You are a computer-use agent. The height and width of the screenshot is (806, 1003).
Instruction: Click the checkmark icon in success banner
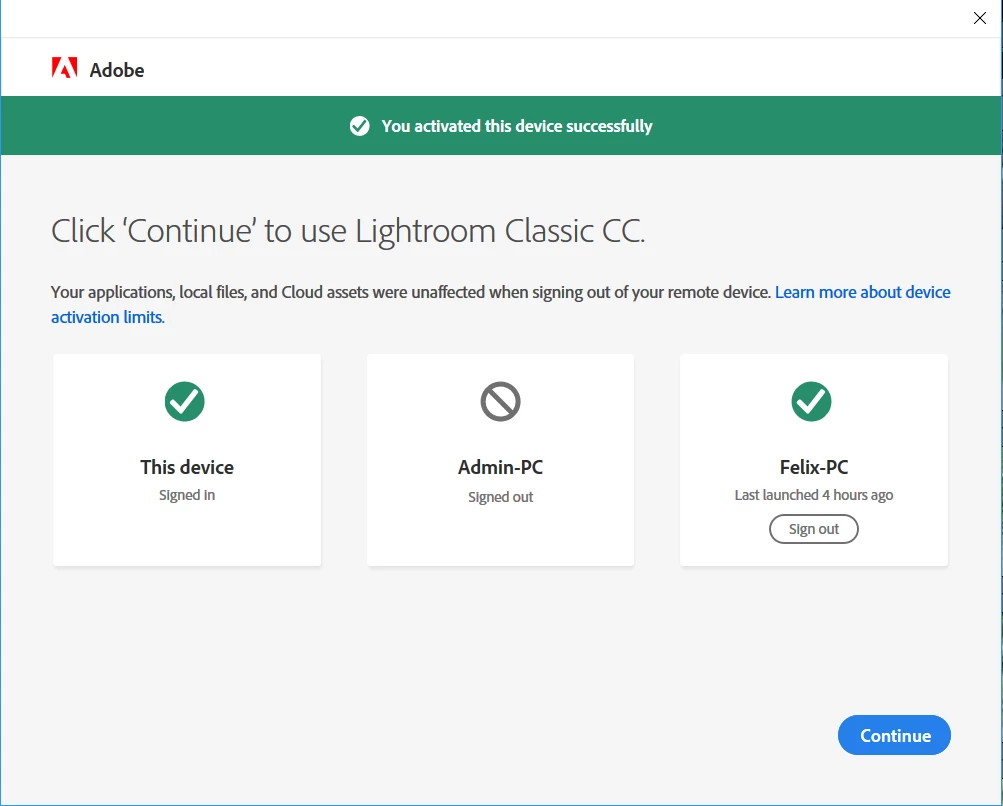click(x=359, y=126)
